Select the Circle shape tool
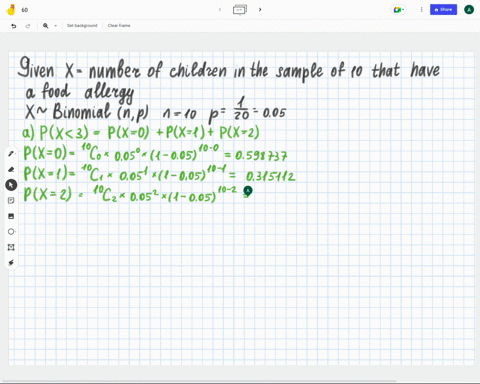The height and width of the screenshot is (384, 480). tap(11, 232)
